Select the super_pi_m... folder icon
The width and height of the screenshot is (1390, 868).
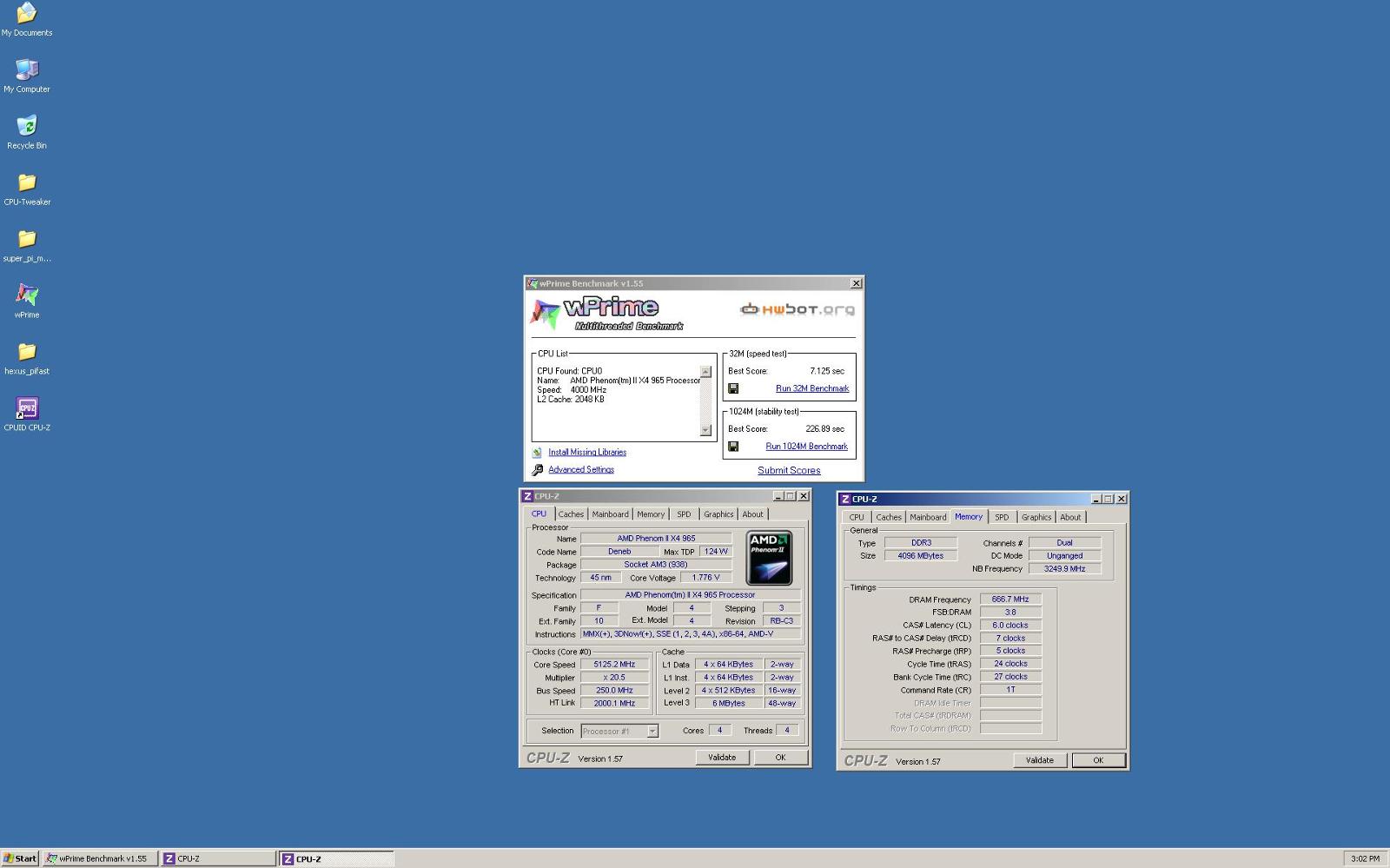coord(27,239)
